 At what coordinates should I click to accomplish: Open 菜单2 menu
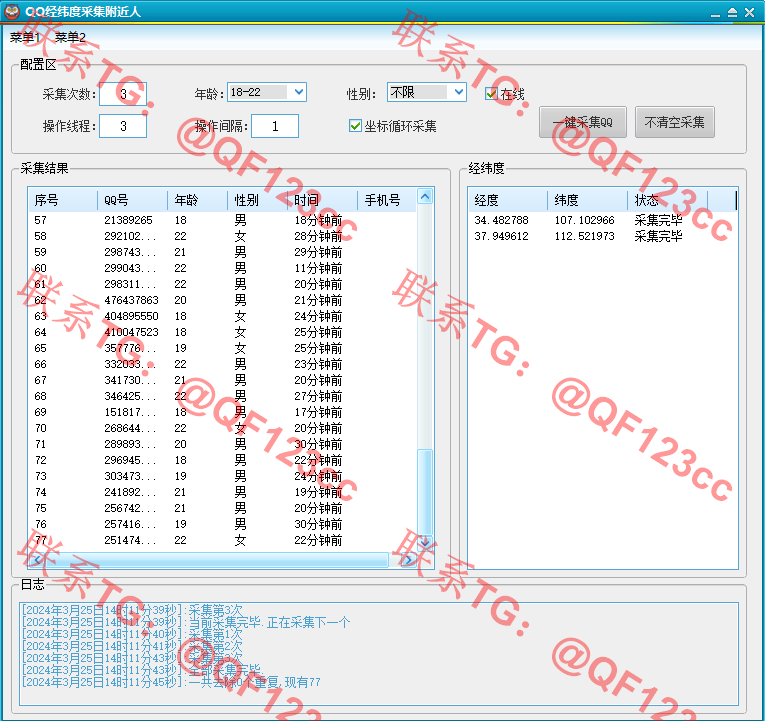(x=70, y=37)
